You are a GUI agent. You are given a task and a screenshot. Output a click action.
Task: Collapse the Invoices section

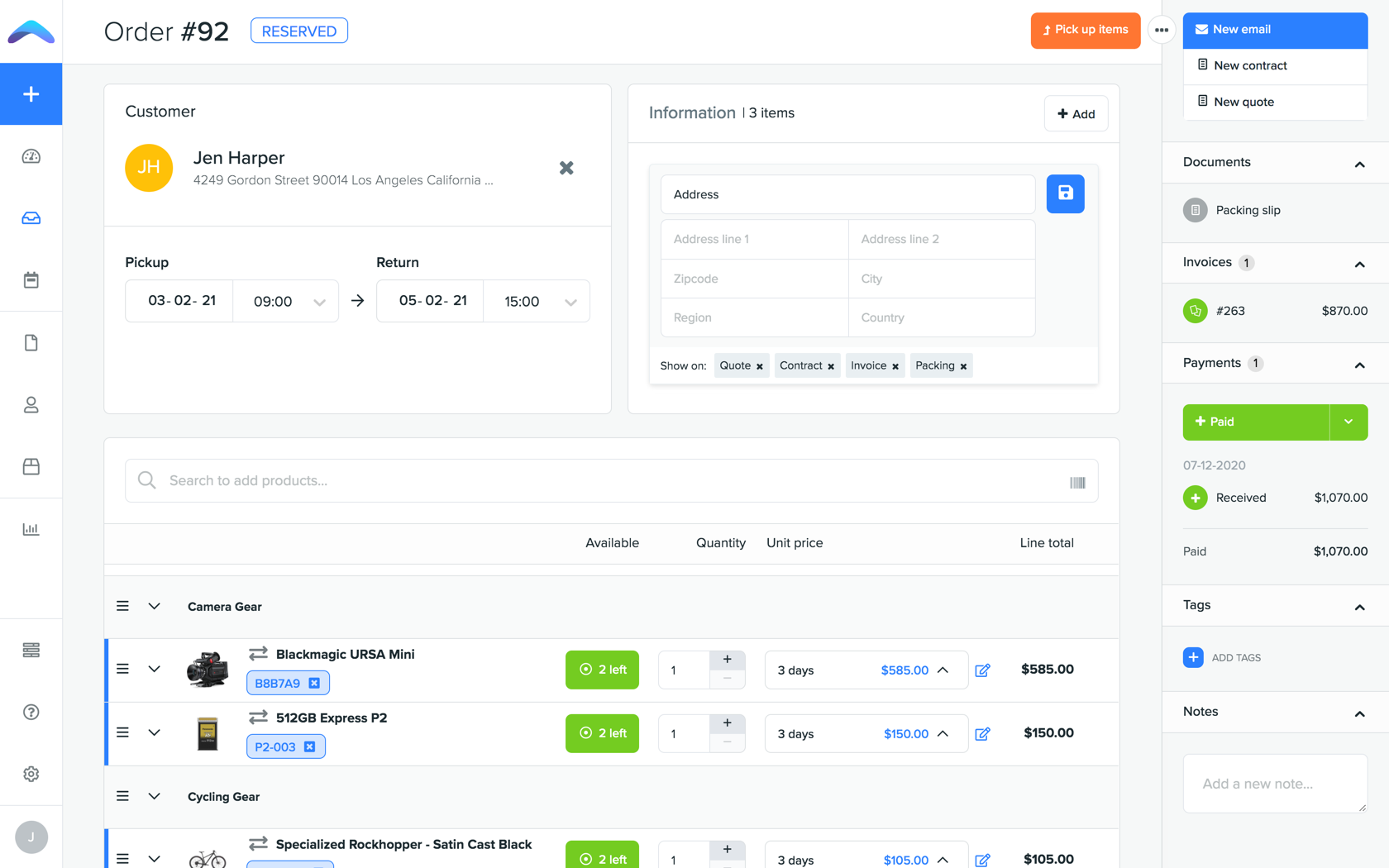pos(1359,263)
